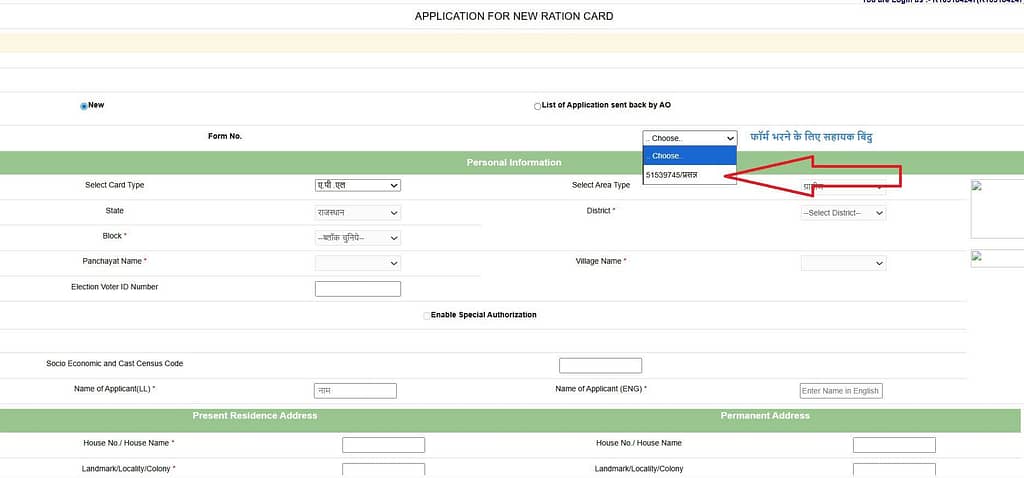Expand the Block dropdown
1024x478 pixels.
tap(357, 238)
